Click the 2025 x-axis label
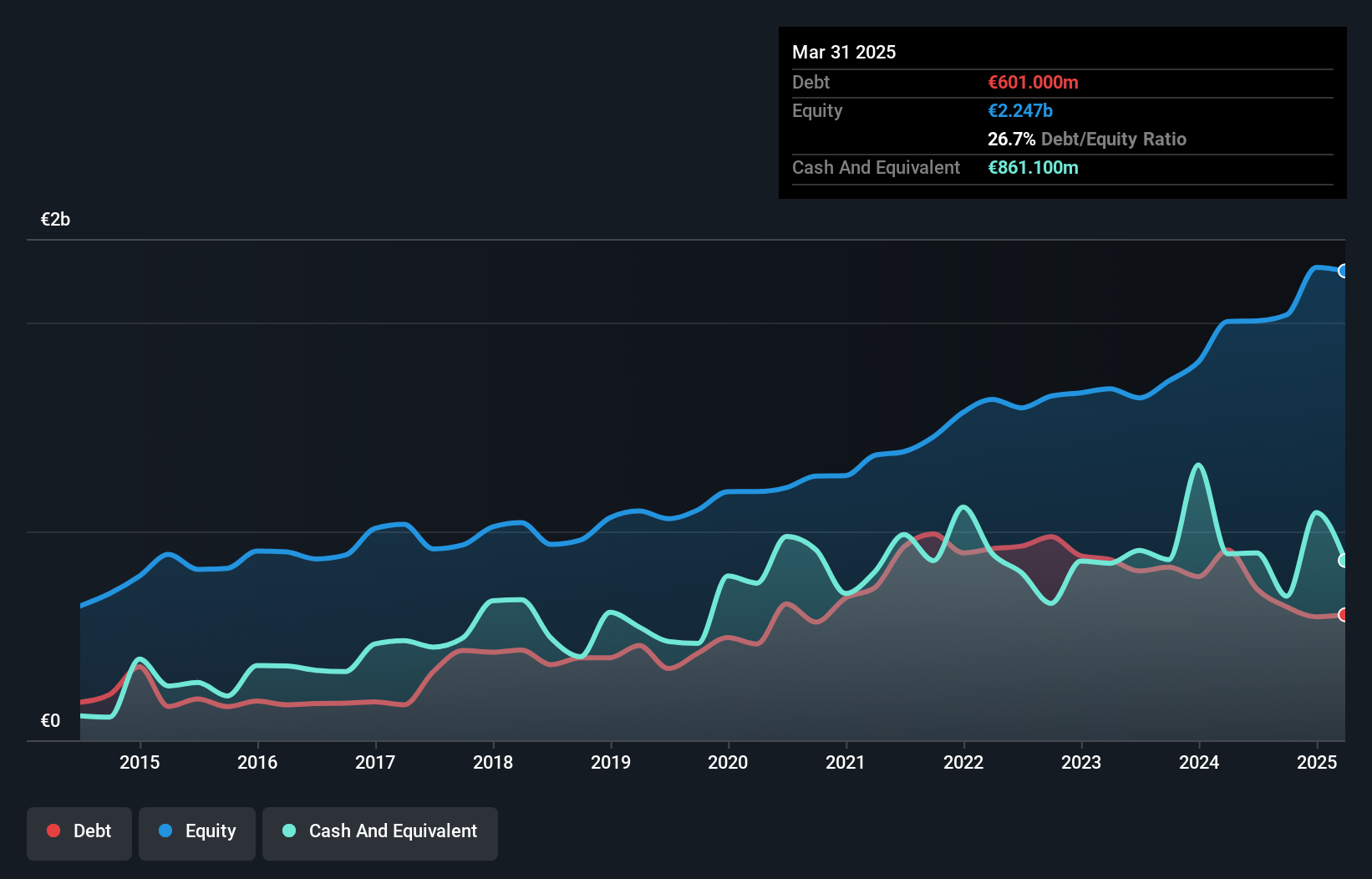1372x879 pixels. [x=1317, y=762]
